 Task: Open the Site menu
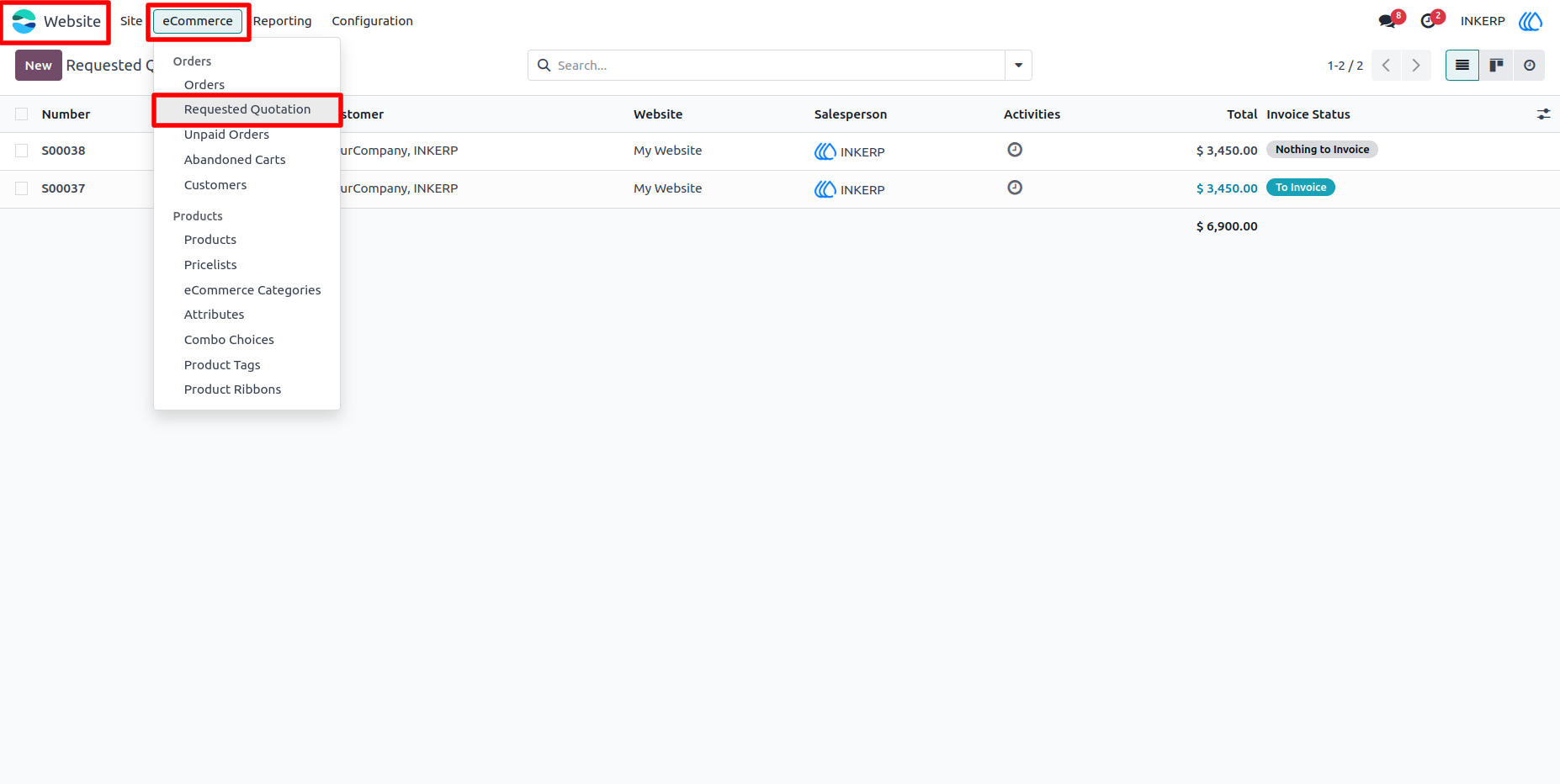click(x=131, y=21)
